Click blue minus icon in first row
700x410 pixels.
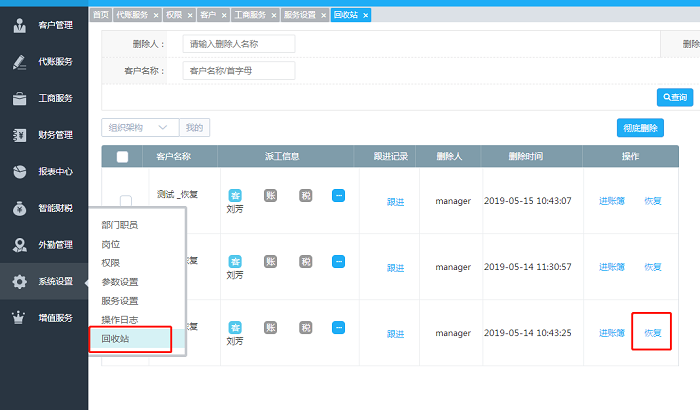tap(338, 196)
